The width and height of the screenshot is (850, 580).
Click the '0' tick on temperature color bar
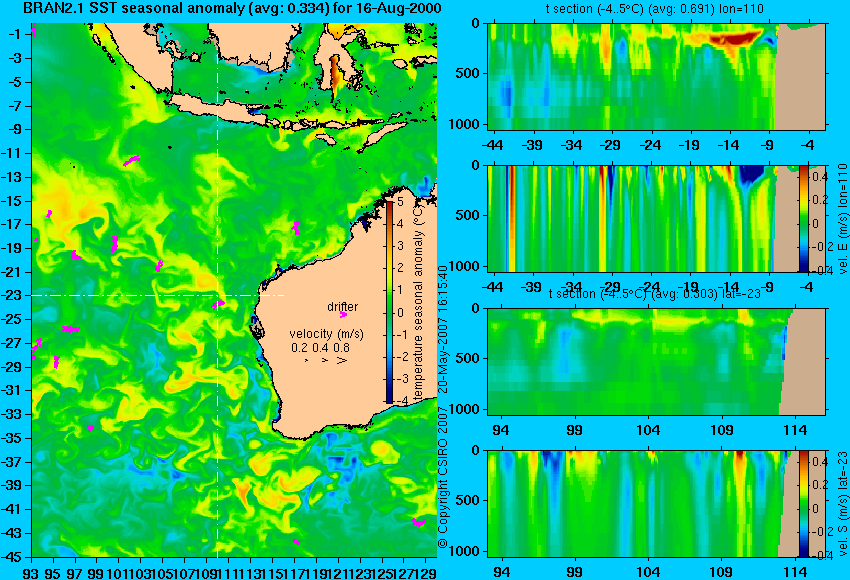tap(400, 312)
